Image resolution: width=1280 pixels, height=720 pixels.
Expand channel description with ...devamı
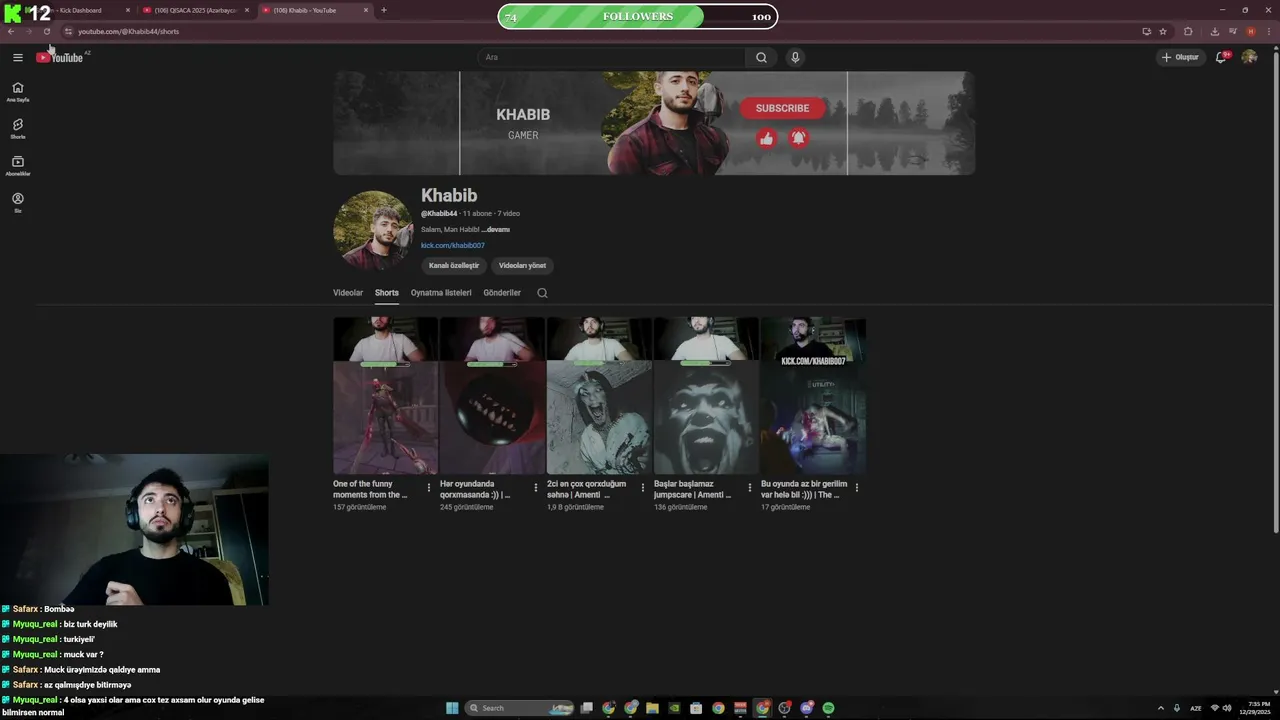[496, 229]
